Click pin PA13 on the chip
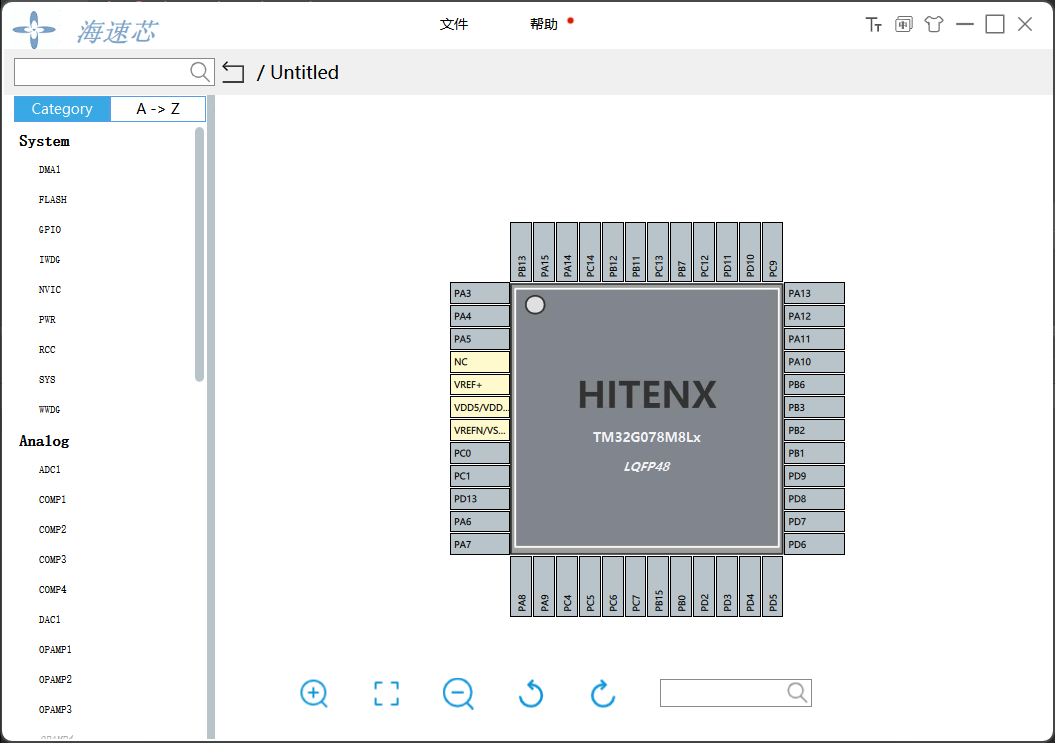 point(814,293)
